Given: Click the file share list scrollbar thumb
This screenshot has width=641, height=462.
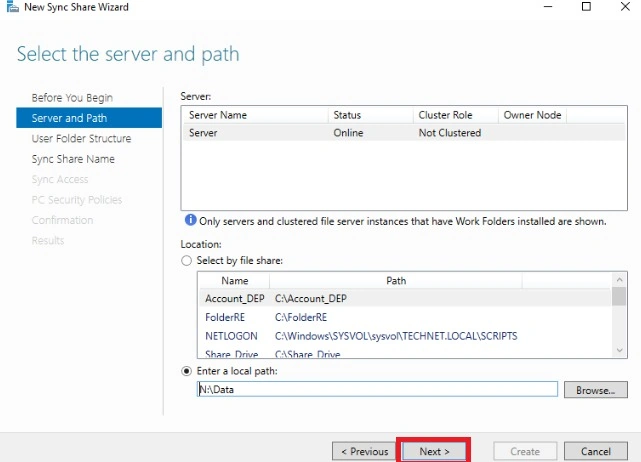Looking at the screenshot, I should pyautogui.click(x=619, y=296).
